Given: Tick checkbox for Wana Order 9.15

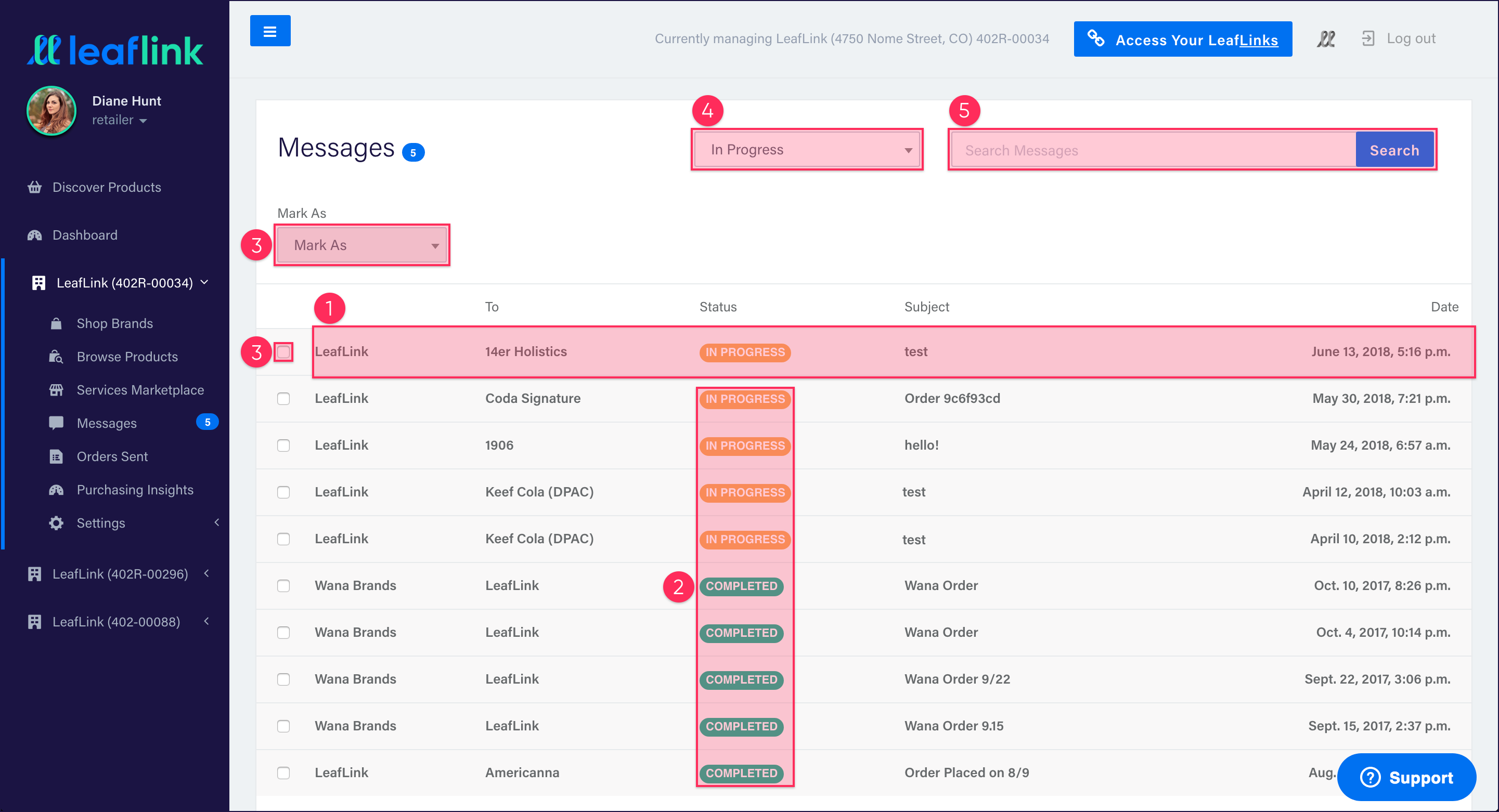Looking at the screenshot, I should coord(283,726).
